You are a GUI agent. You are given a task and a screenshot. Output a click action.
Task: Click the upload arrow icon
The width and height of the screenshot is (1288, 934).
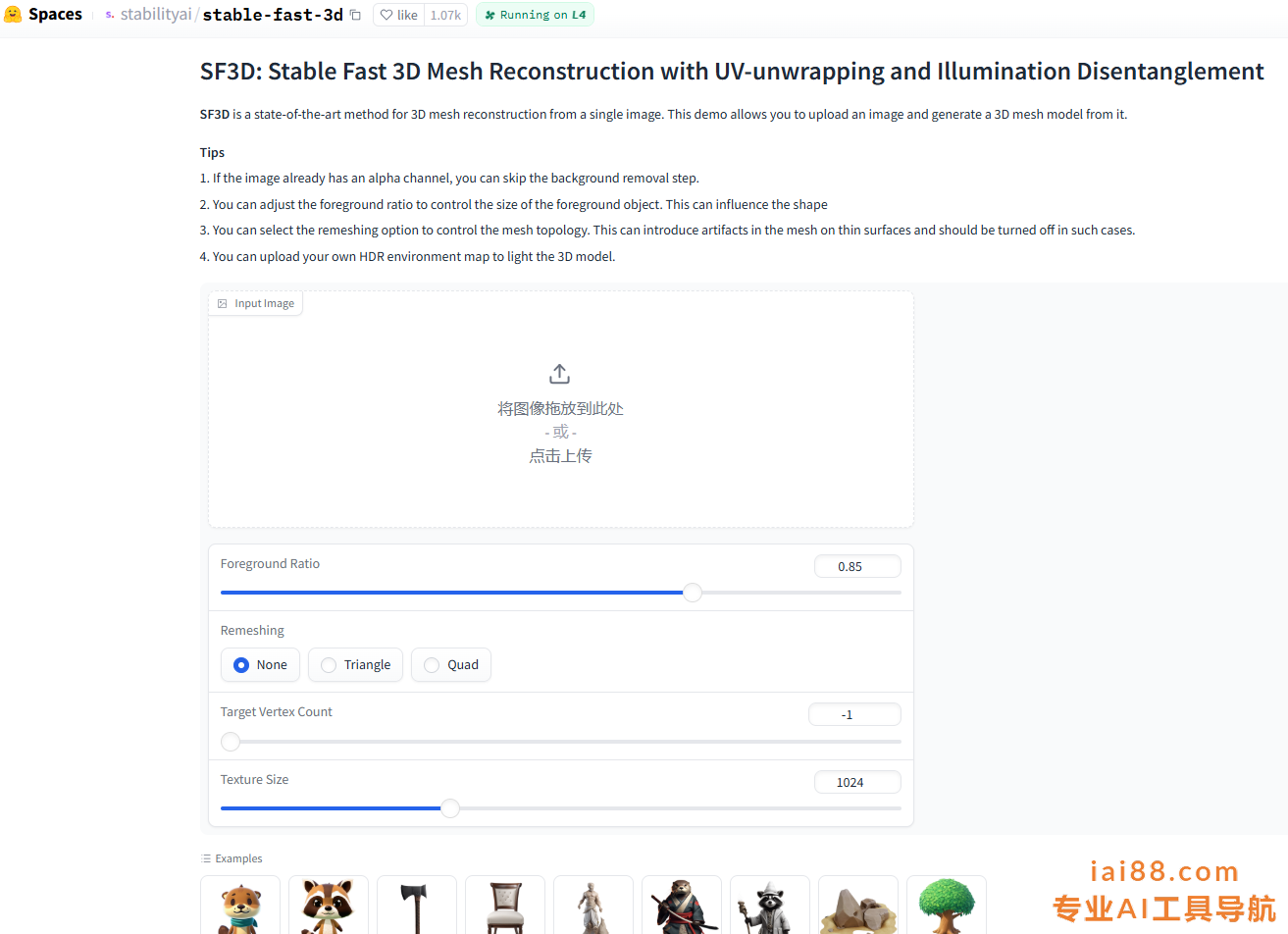tap(560, 374)
